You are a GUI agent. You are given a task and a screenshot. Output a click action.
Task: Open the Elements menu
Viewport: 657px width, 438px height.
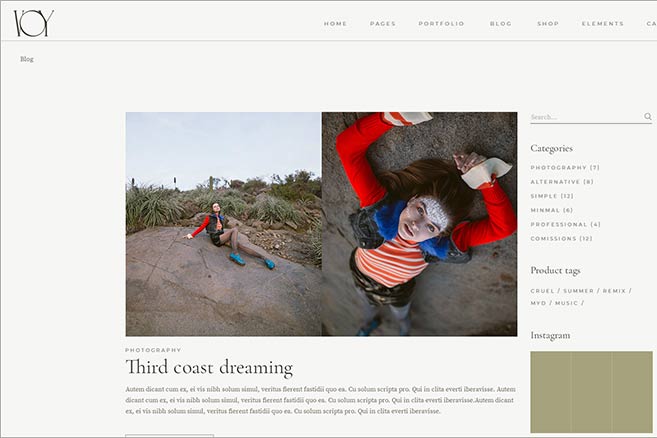coord(603,24)
